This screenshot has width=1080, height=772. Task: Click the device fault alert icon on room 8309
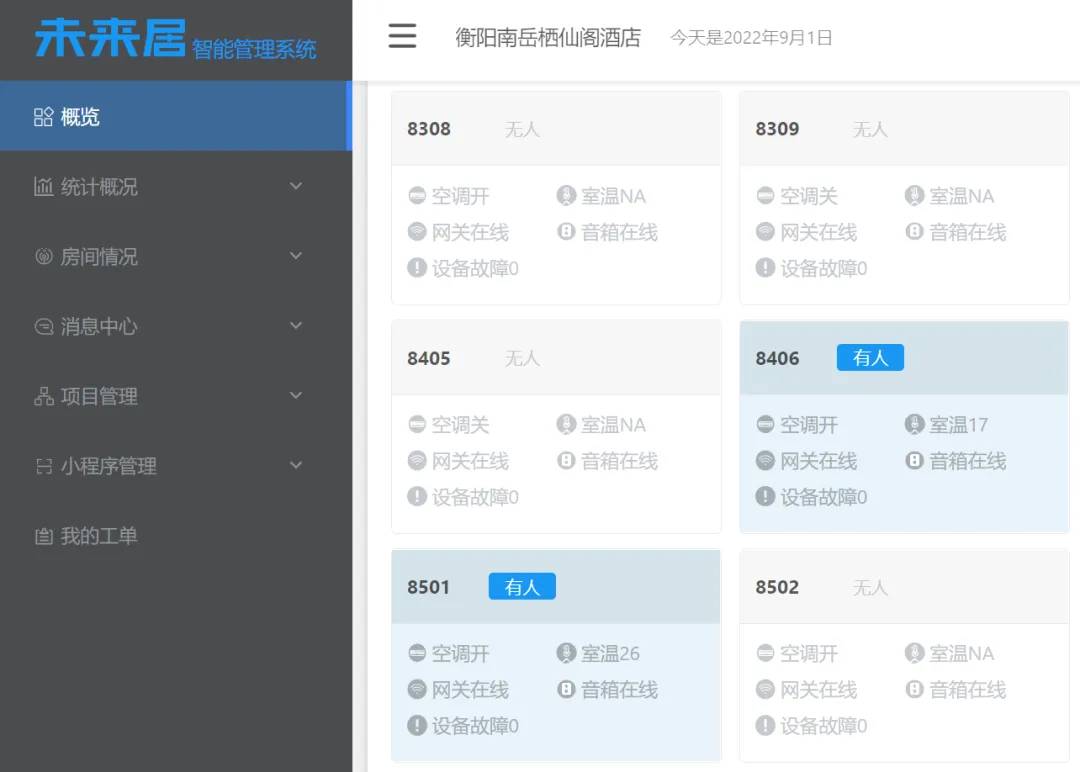[765, 268]
